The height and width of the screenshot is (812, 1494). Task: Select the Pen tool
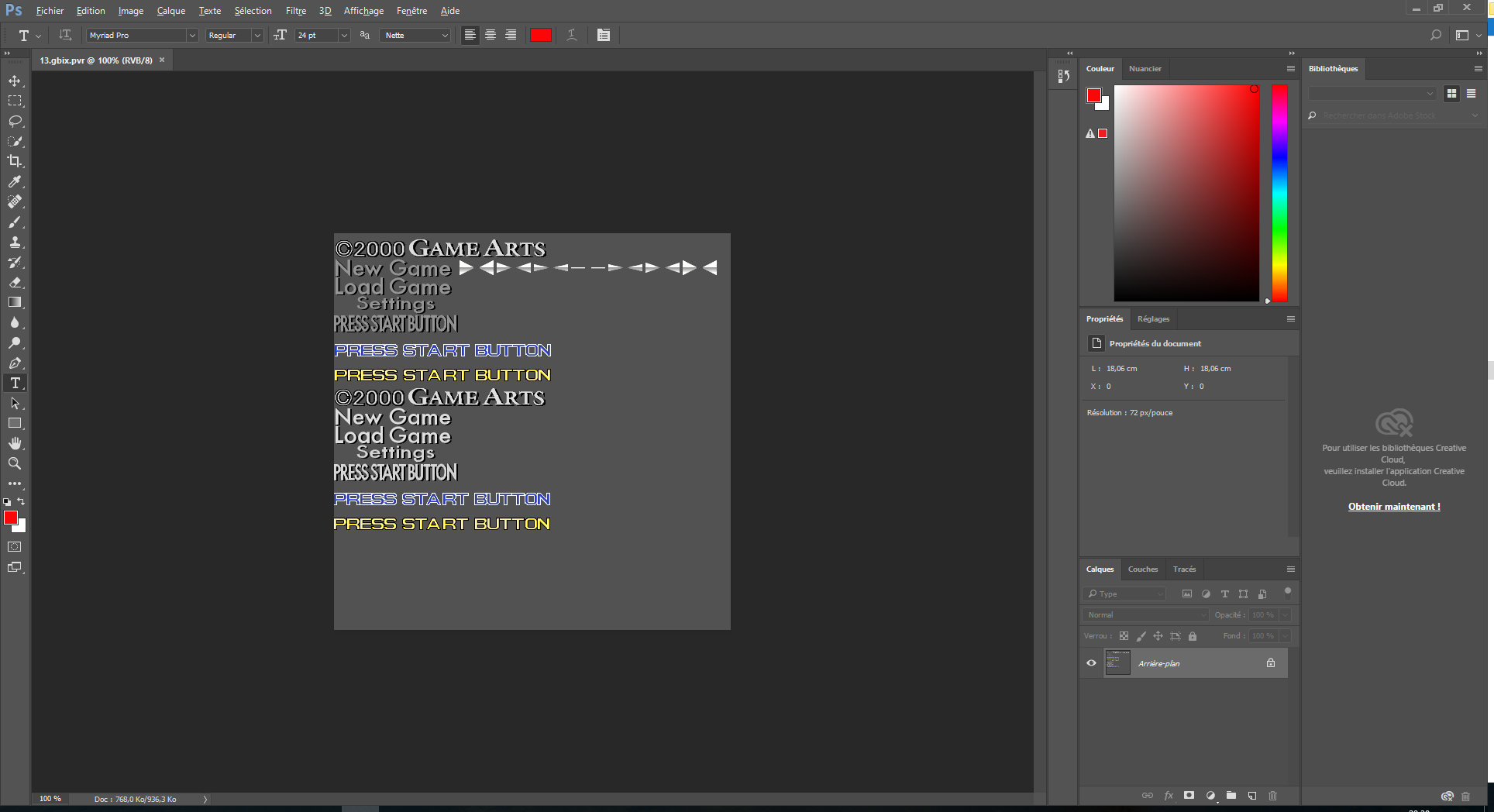(15, 363)
